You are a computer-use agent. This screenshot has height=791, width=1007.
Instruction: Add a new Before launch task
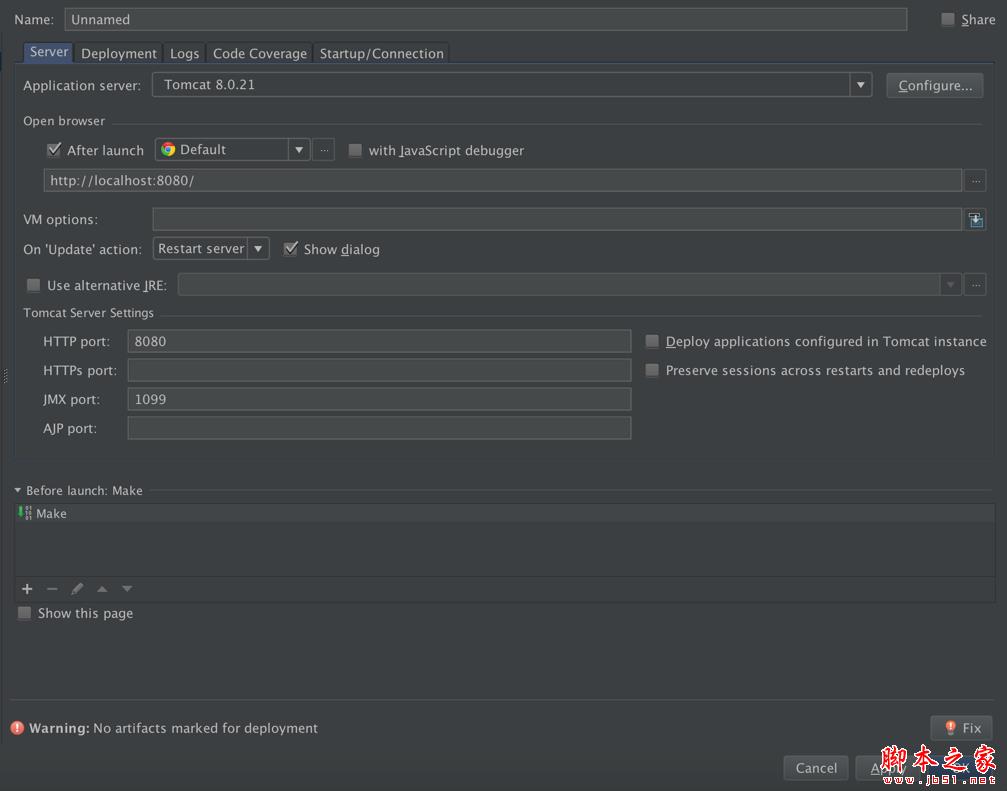(27, 589)
